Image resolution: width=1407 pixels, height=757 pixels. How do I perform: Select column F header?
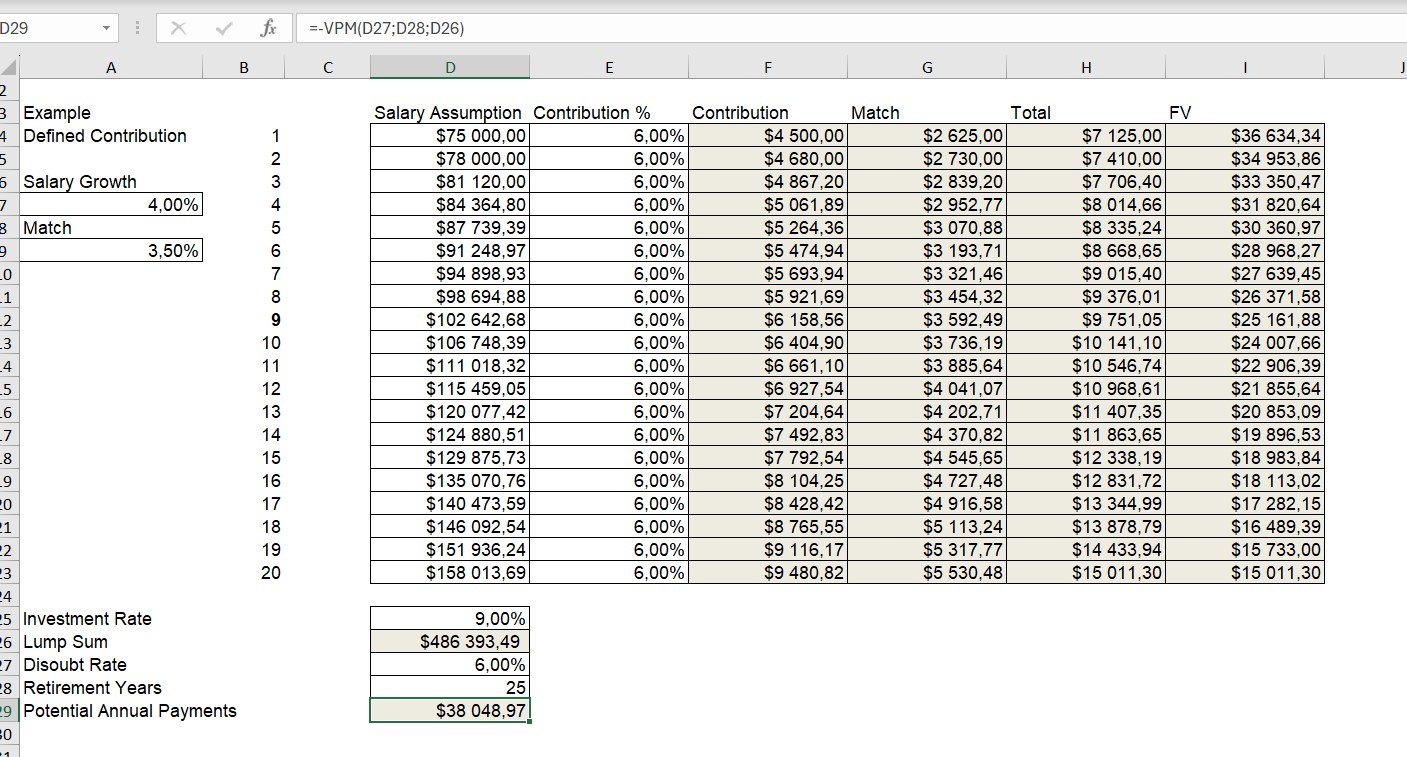[x=768, y=68]
